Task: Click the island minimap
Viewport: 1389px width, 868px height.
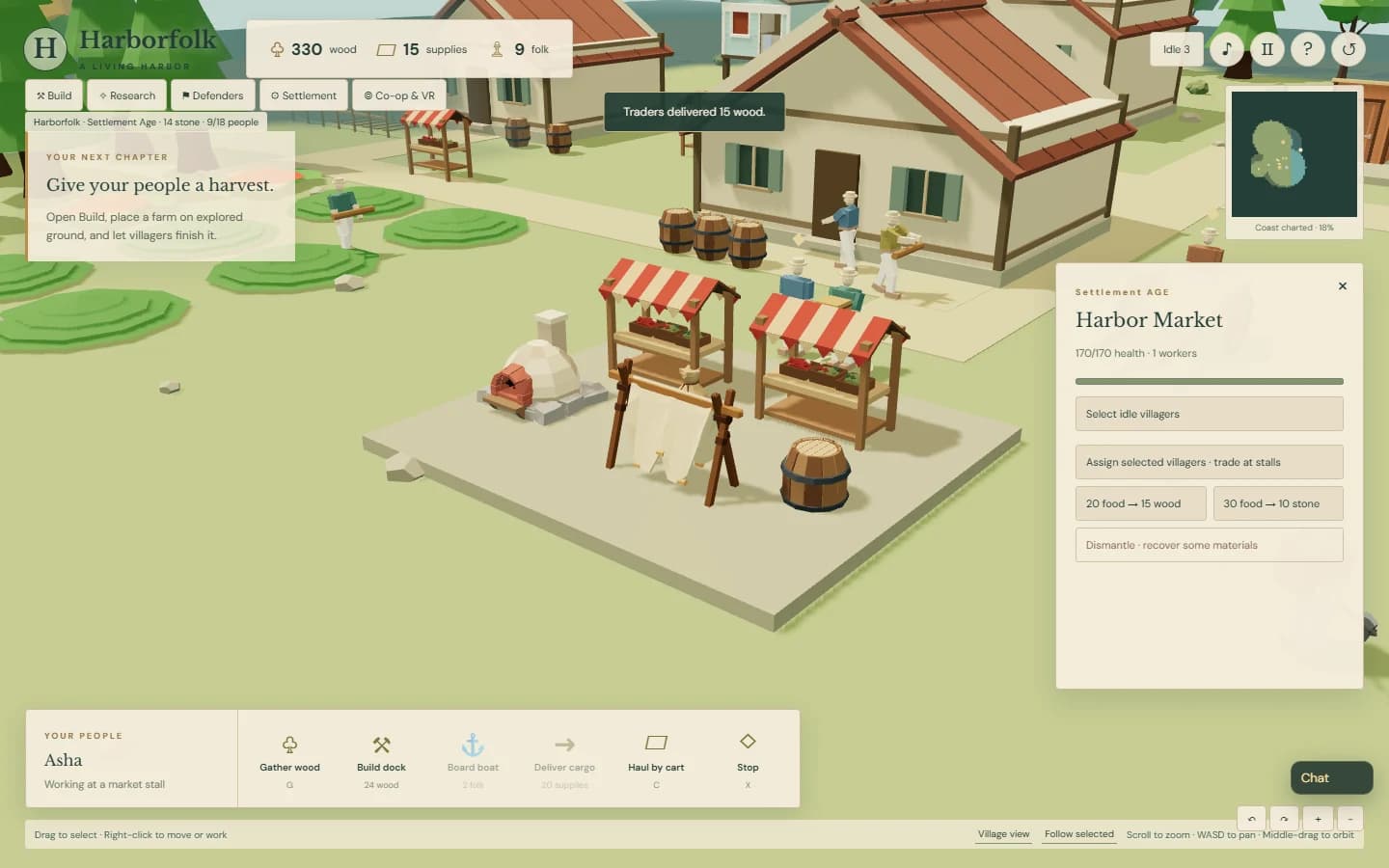Action: (x=1294, y=154)
